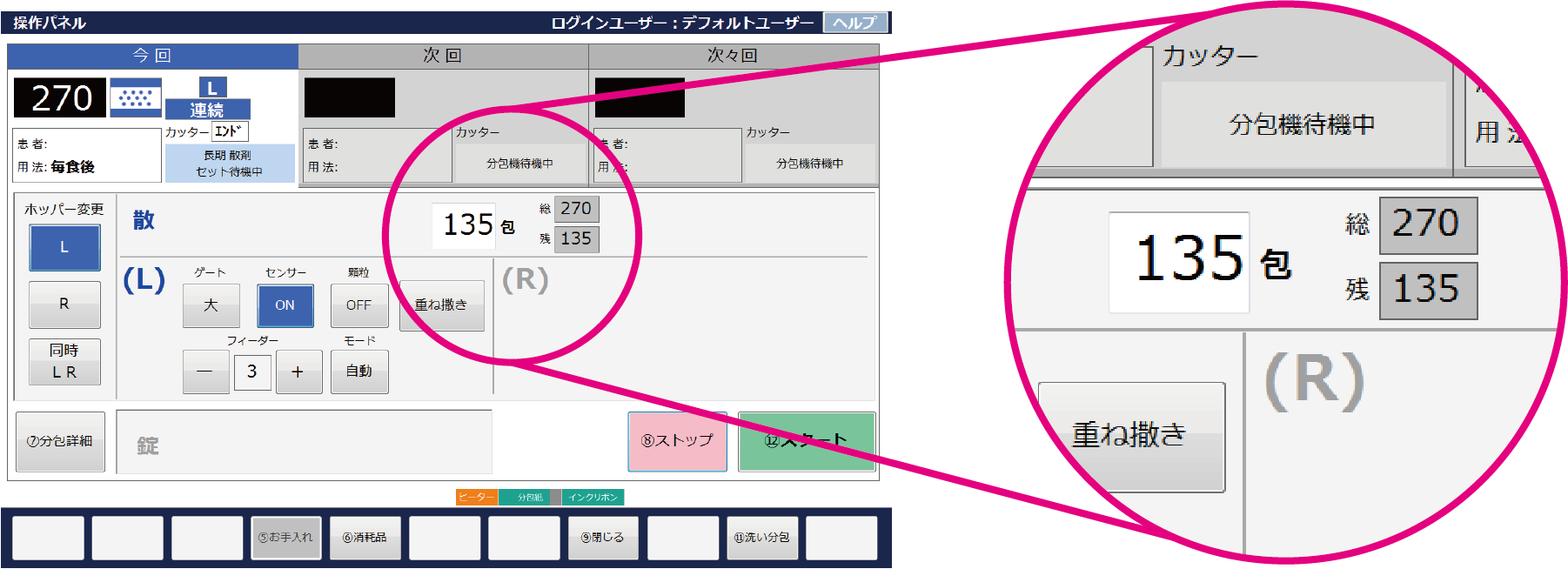Click the 重ね撒き button in main panel

pyautogui.click(x=441, y=305)
